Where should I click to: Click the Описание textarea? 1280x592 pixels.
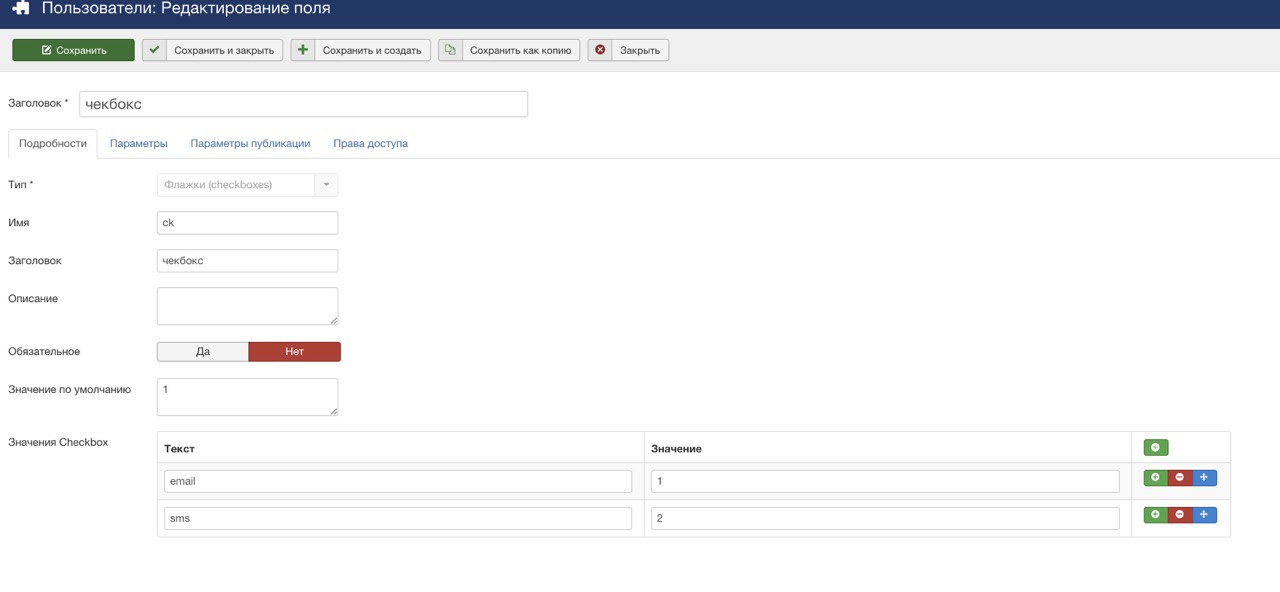[247, 306]
